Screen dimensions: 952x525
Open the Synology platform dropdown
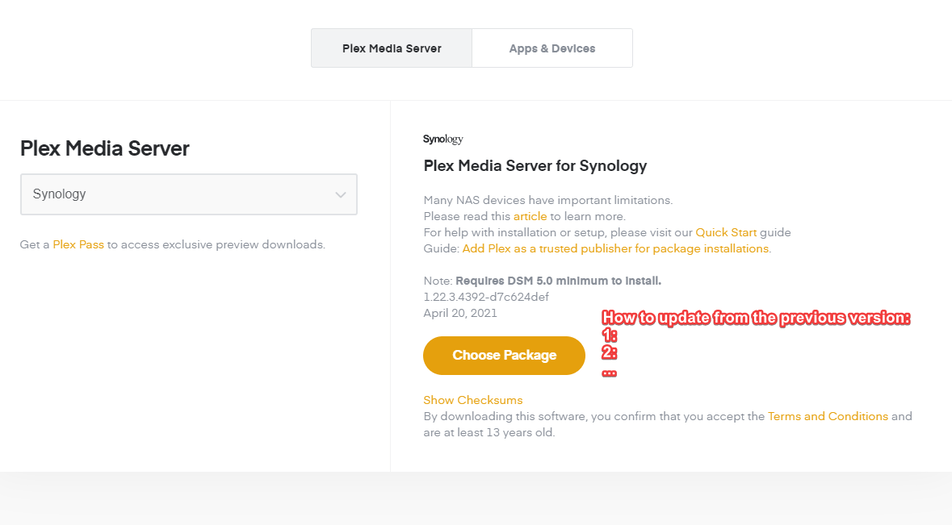coord(188,194)
